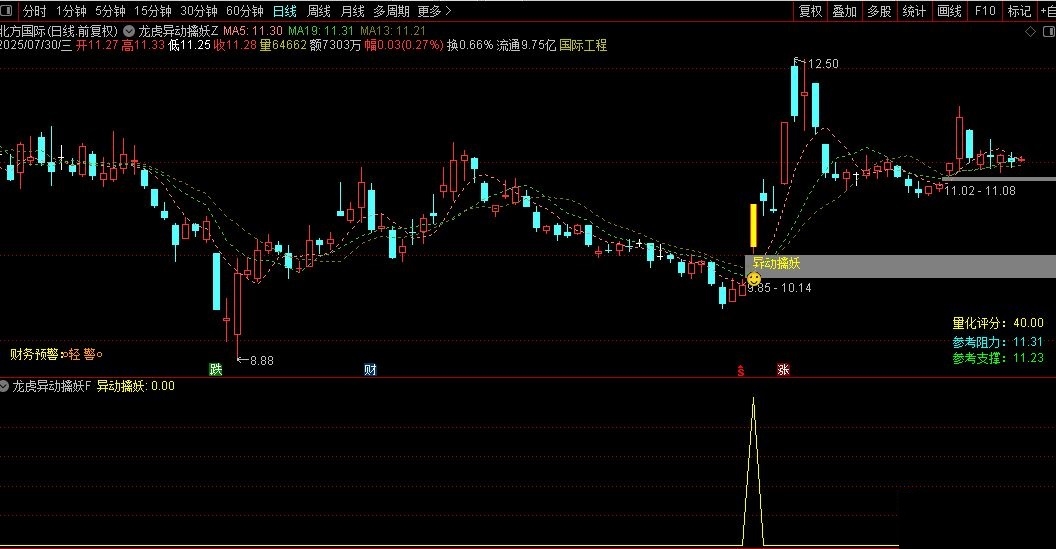Click the 叠加 overlay button
Screen dimensions: 1056x549
845,11
